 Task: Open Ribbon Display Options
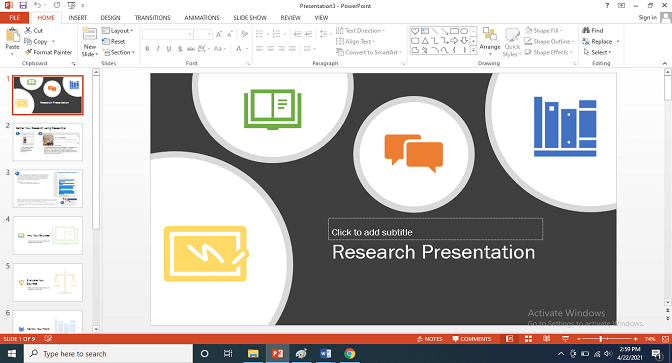[621, 6]
